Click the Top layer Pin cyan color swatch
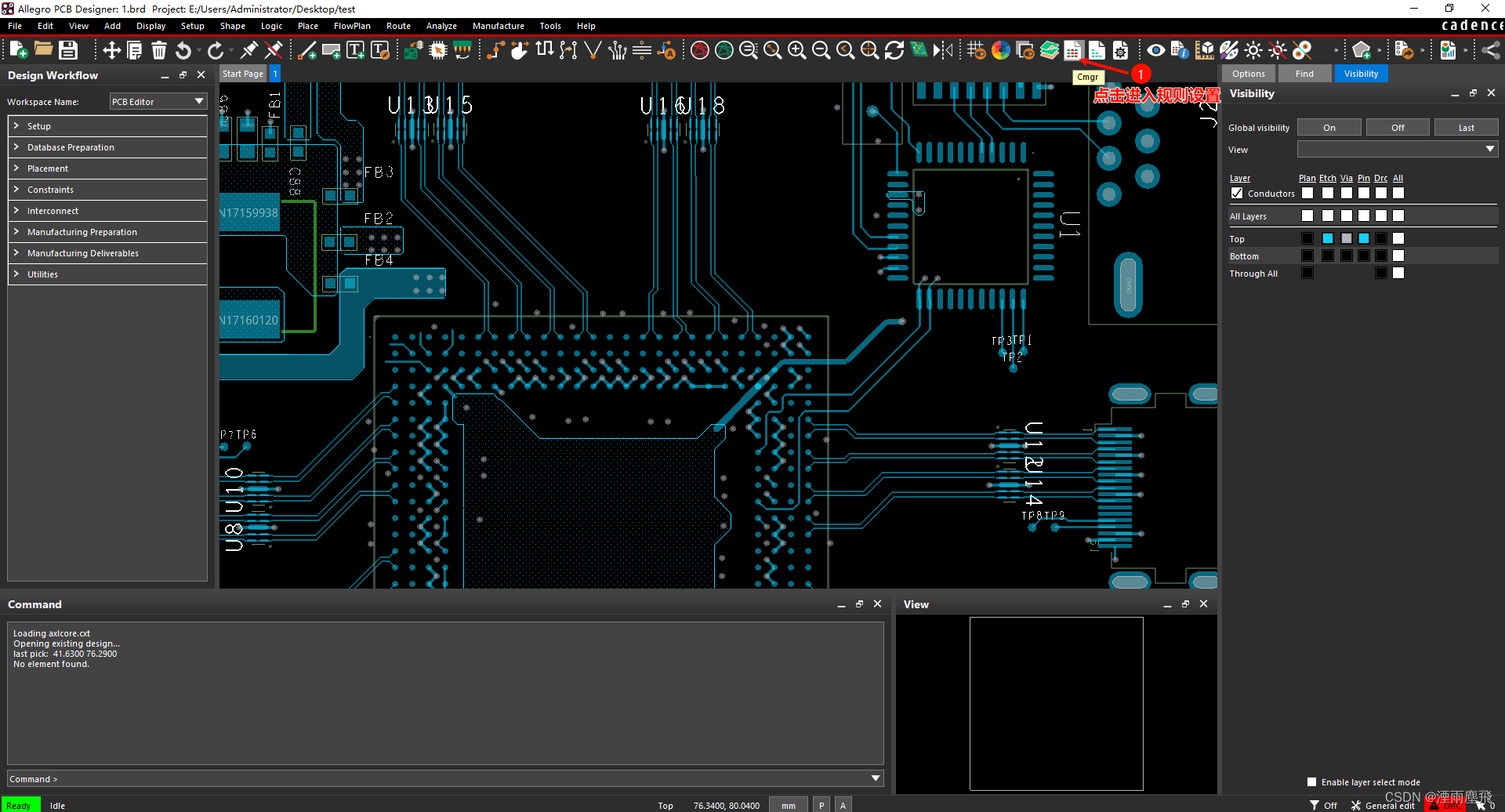This screenshot has height=812, width=1505. click(x=1364, y=238)
